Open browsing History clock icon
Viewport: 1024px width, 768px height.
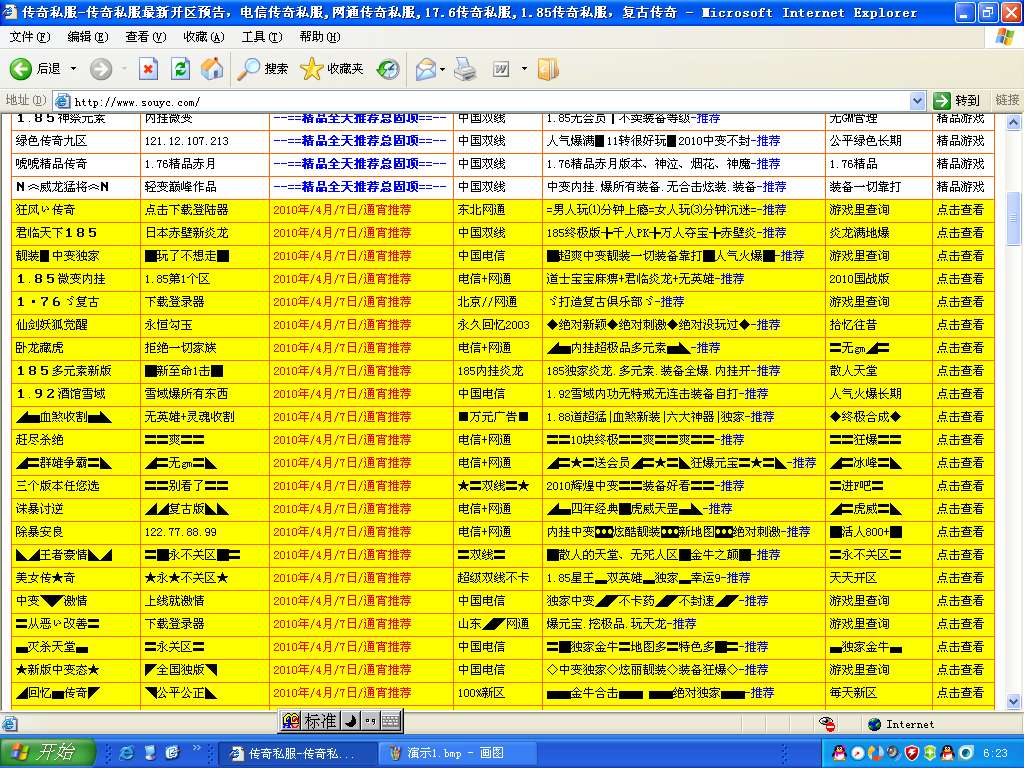coord(388,69)
